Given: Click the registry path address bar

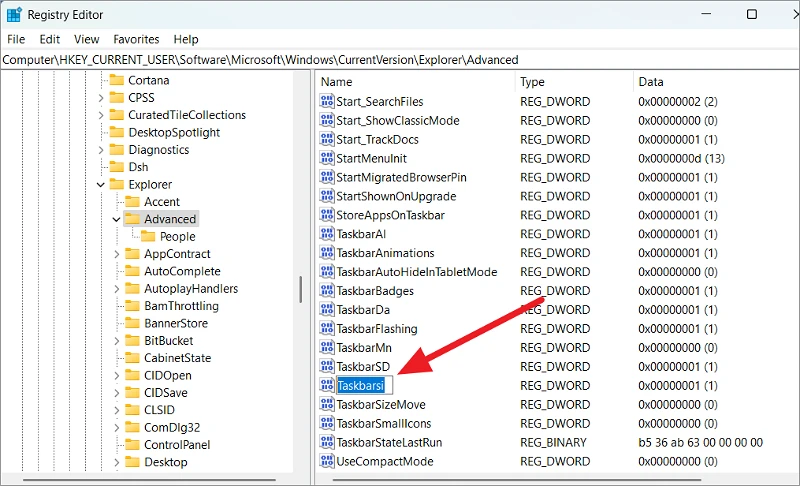Looking at the screenshot, I should 400,60.
